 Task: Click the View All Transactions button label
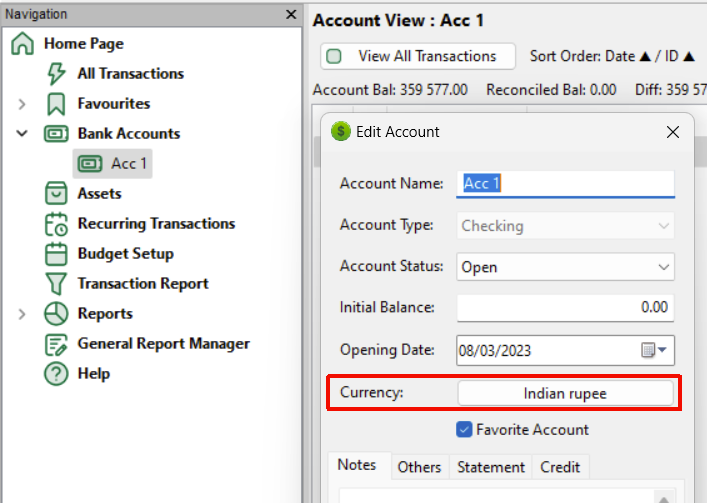[x=427, y=56]
